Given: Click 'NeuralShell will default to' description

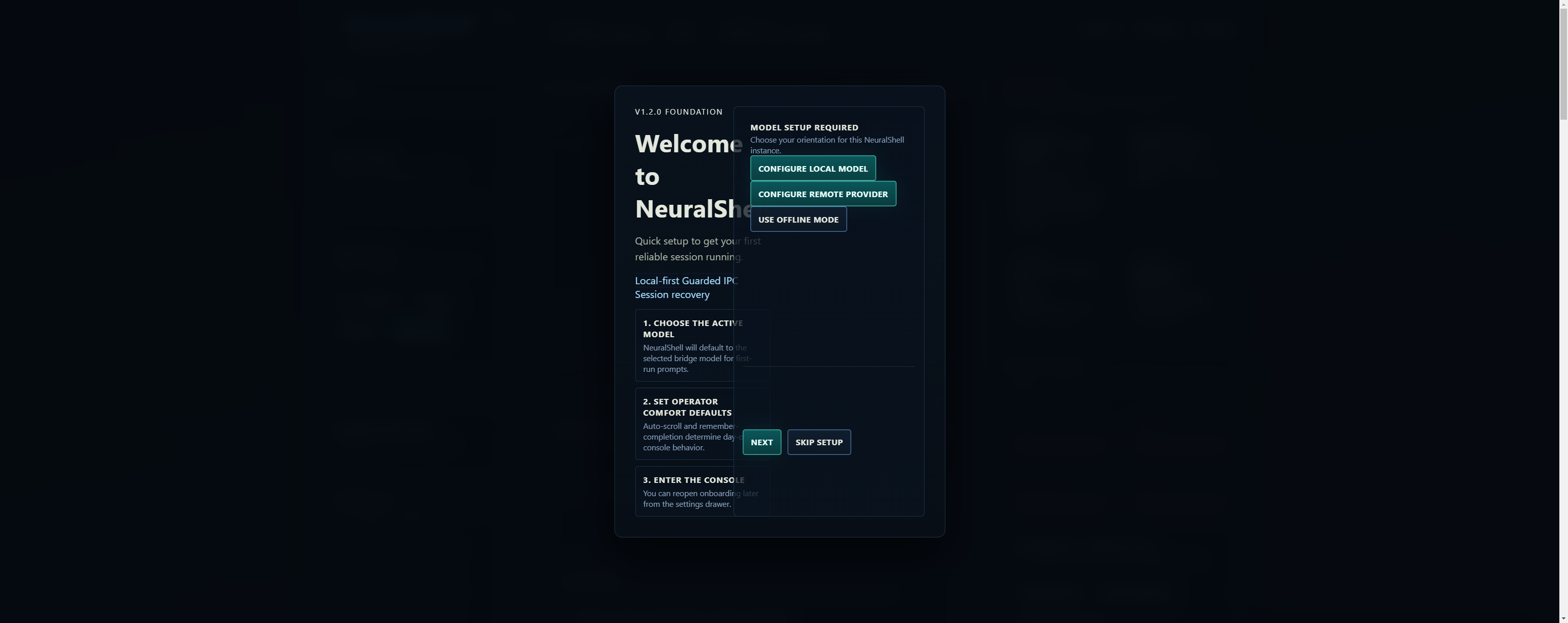Looking at the screenshot, I should (x=697, y=359).
